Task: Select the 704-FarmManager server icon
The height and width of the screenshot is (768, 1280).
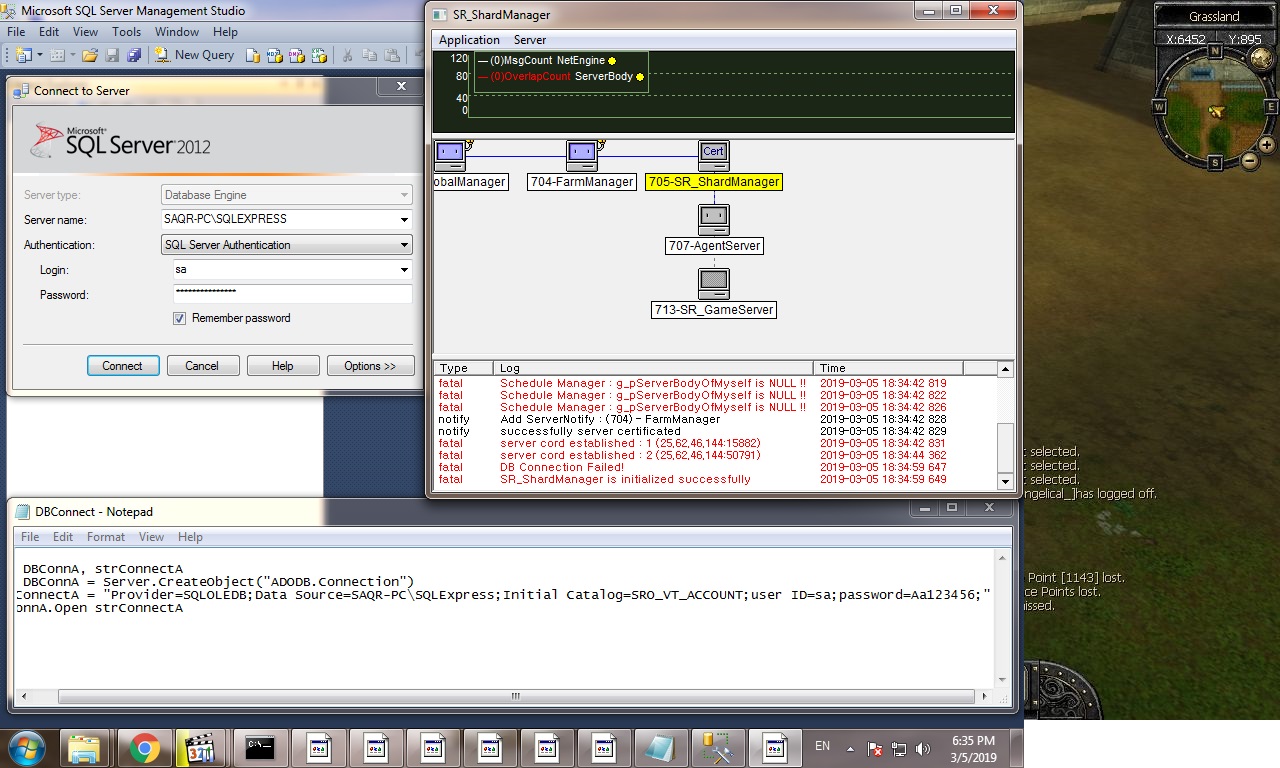Action: (x=582, y=155)
